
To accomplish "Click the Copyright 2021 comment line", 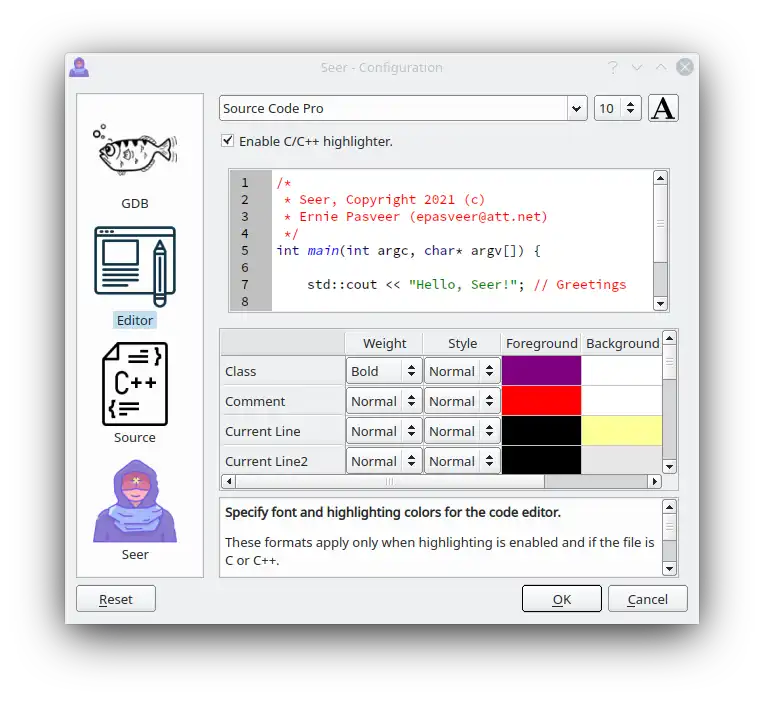I will (384, 200).
